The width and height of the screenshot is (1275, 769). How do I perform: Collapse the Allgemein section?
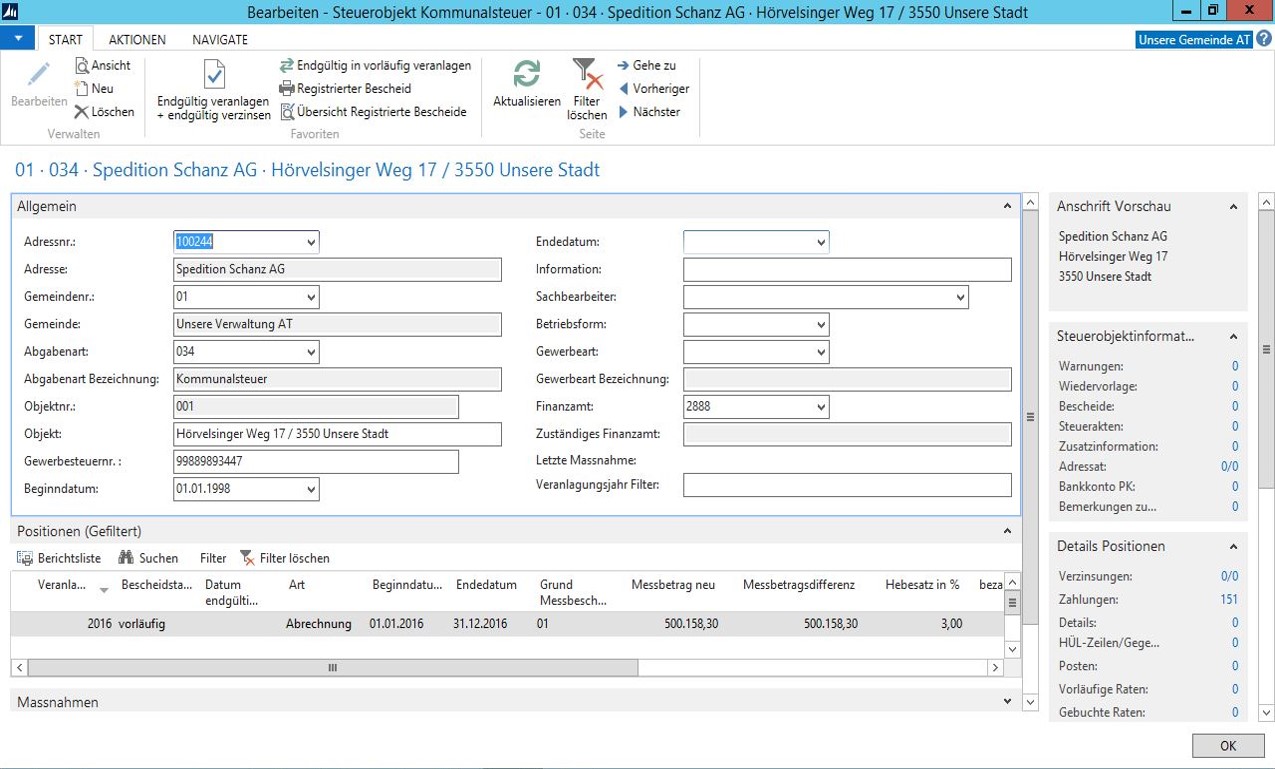[1007, 207]
